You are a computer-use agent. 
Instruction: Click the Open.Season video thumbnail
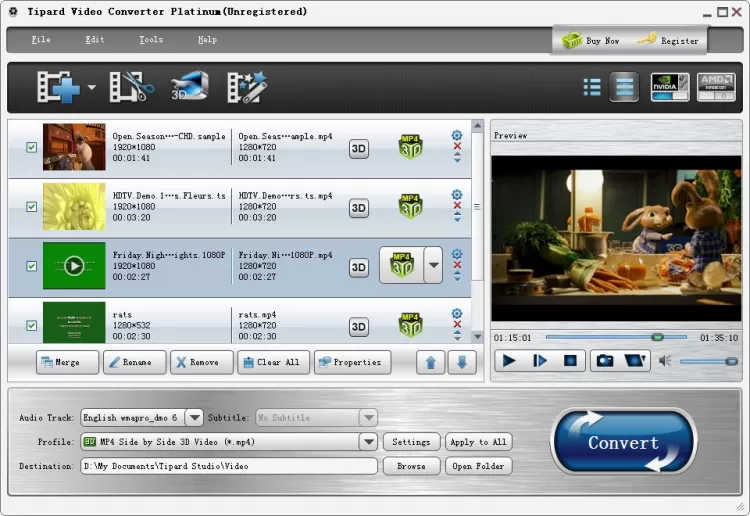point(74,147)
